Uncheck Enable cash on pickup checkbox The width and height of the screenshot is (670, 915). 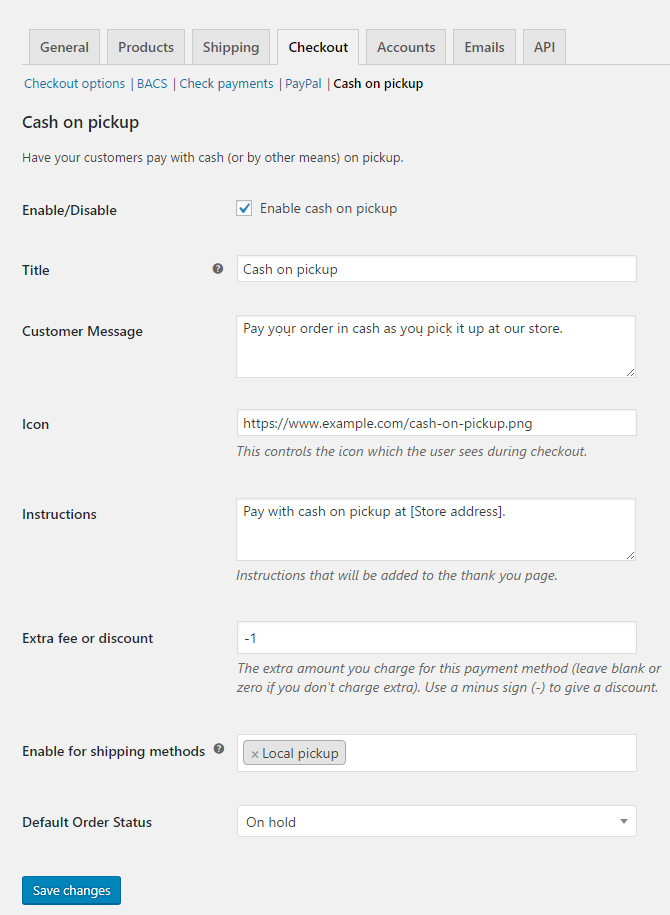tap(244, 208)
